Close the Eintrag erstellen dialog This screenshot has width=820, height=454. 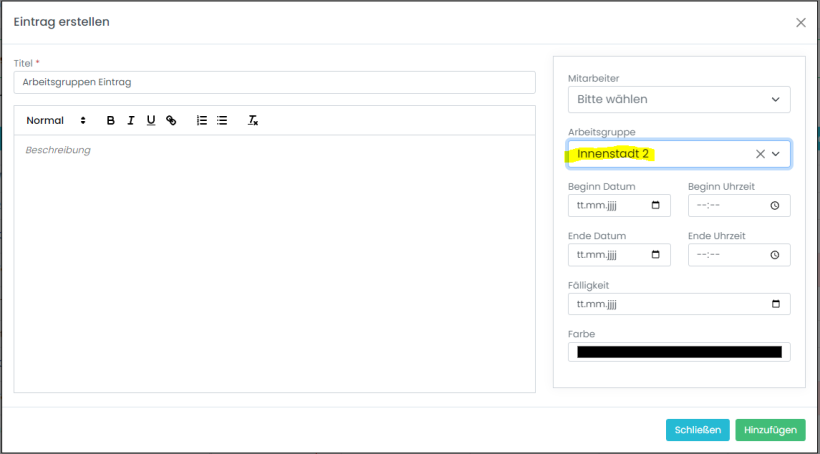click(800, 22)
